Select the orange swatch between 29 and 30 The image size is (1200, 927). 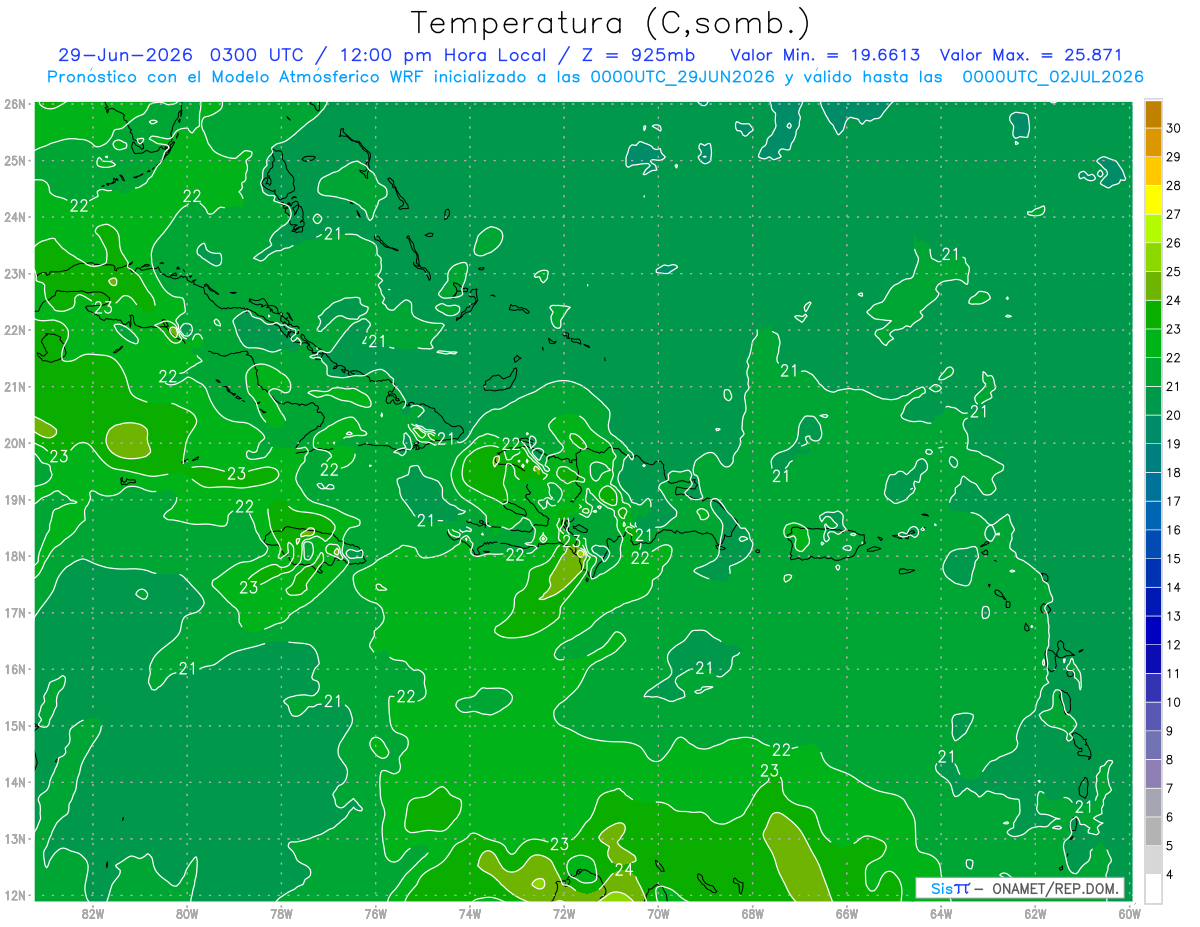pos(1153,142)
